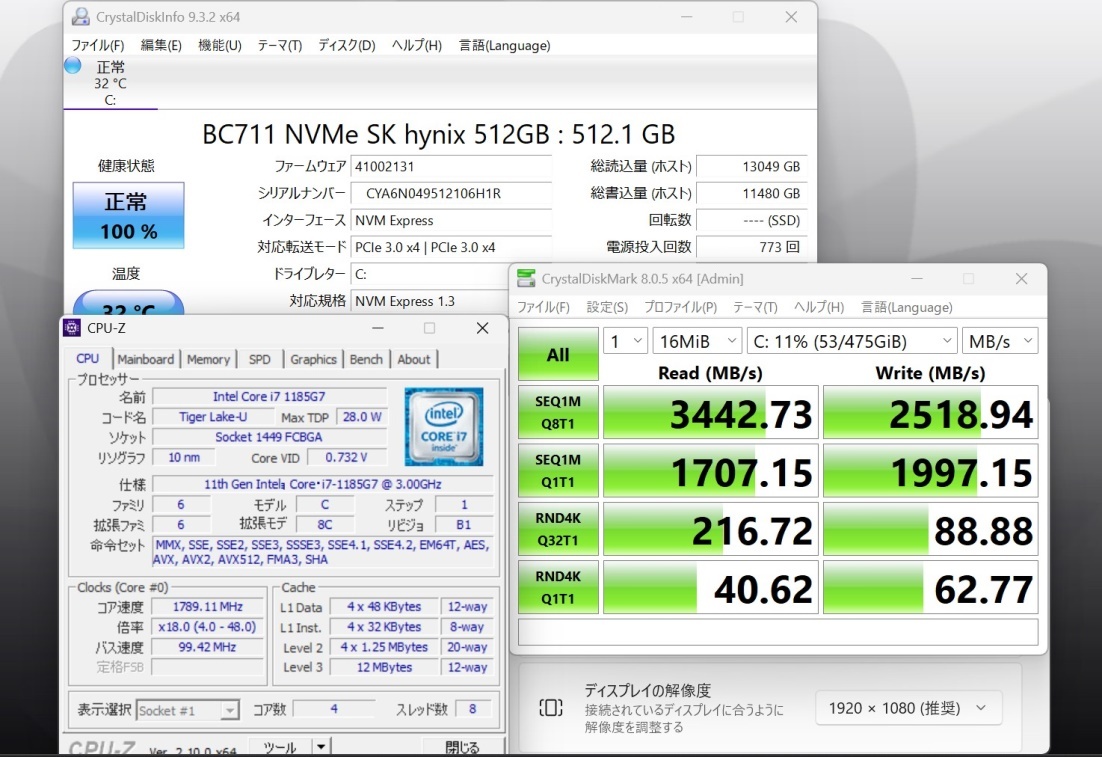Viewport: 1102px width, 757px height.
Task: Switch to the SPD tab in CPU-Z
Action: [x=259, y=359]
